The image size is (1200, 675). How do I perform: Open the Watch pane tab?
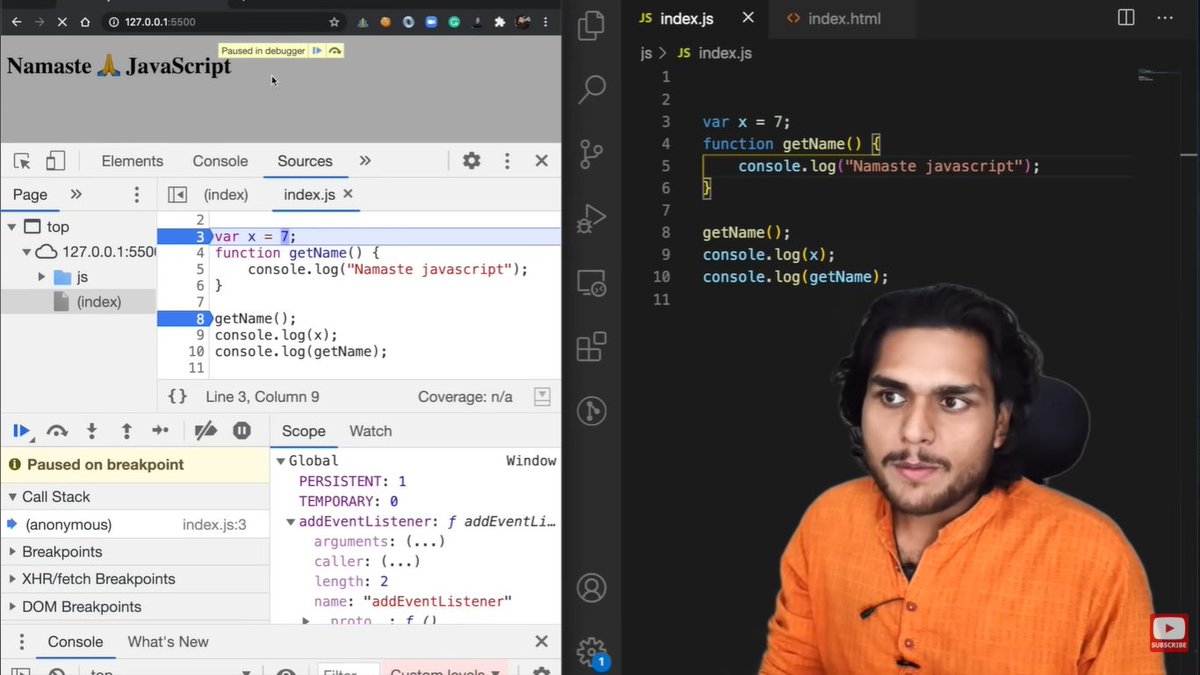(370, 431)
